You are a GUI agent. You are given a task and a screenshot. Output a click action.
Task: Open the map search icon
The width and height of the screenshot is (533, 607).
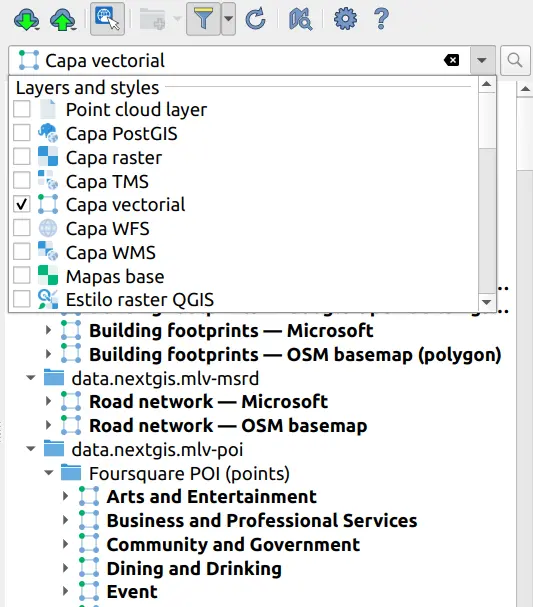click(x=300, y=19)
